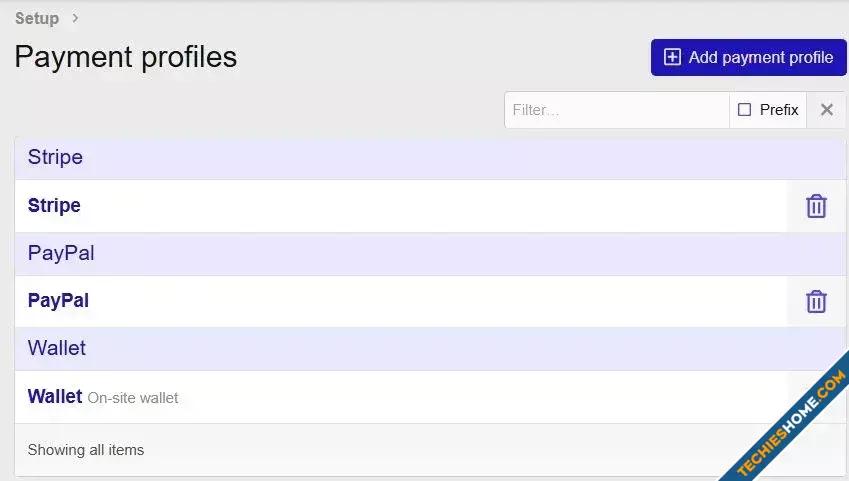The image size is (849, 481).
Task: Click the Payment profiles page heading
Action: (126, 57)
